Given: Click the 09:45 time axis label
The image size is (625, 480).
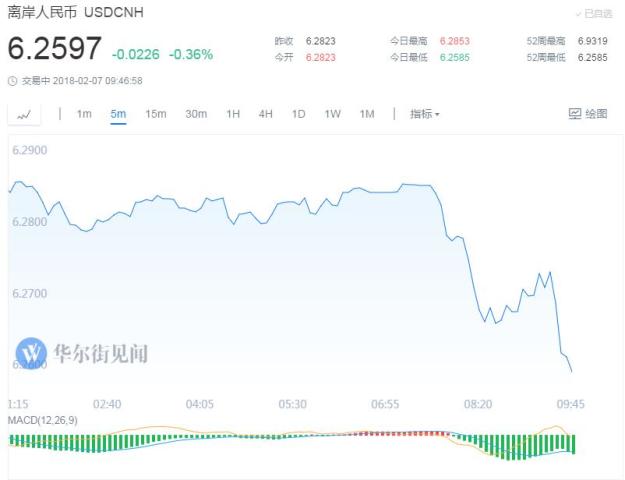Looking at the screenshot, I should (570, 404).
